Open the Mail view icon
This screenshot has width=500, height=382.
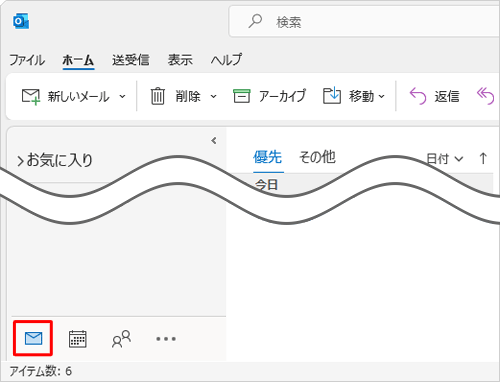33,339
